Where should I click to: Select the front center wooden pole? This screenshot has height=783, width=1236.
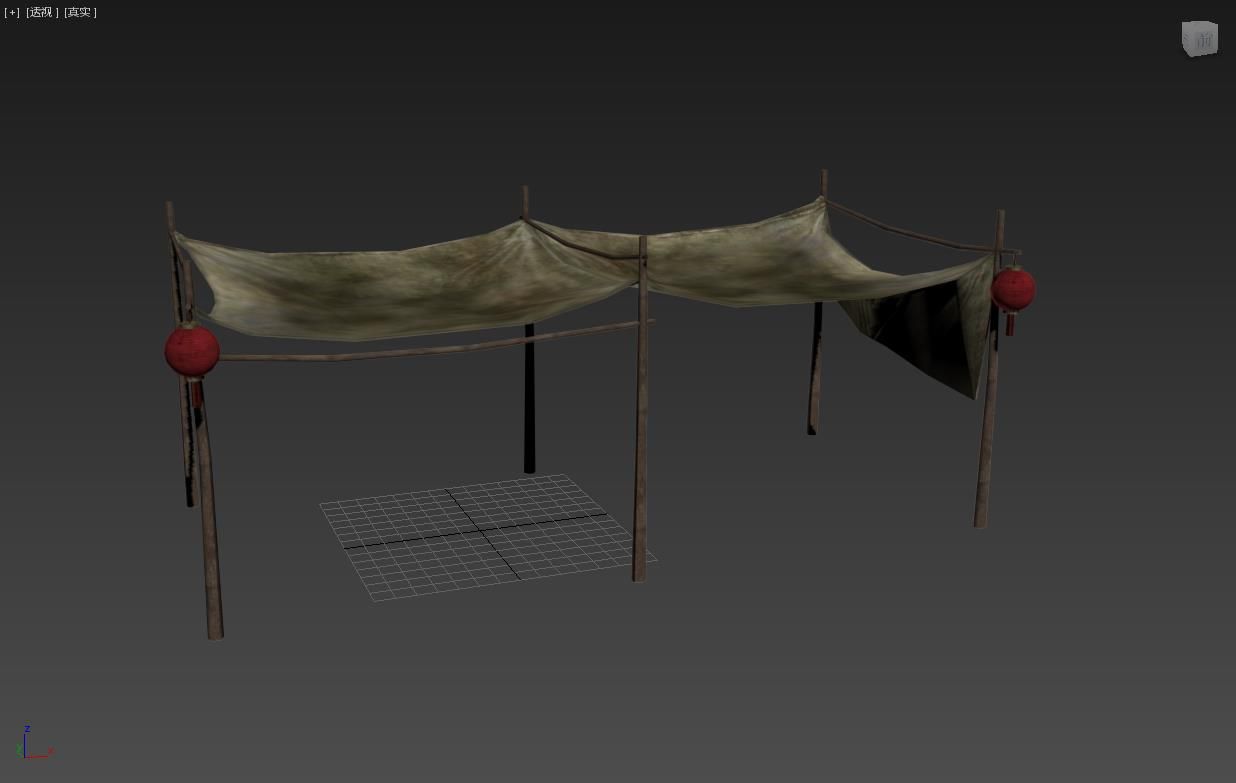640,450
